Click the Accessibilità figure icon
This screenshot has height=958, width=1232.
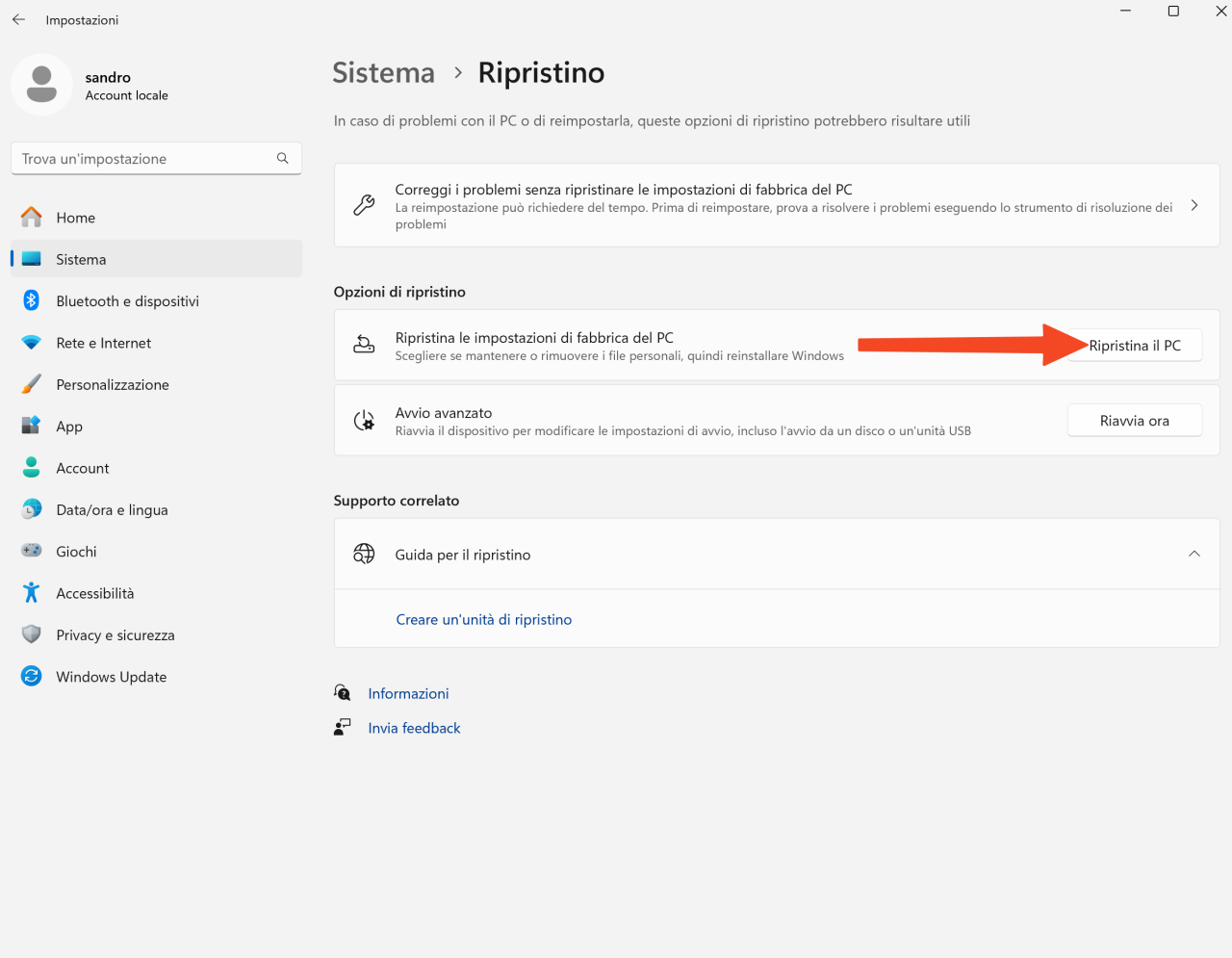click(x=32, y=593)
